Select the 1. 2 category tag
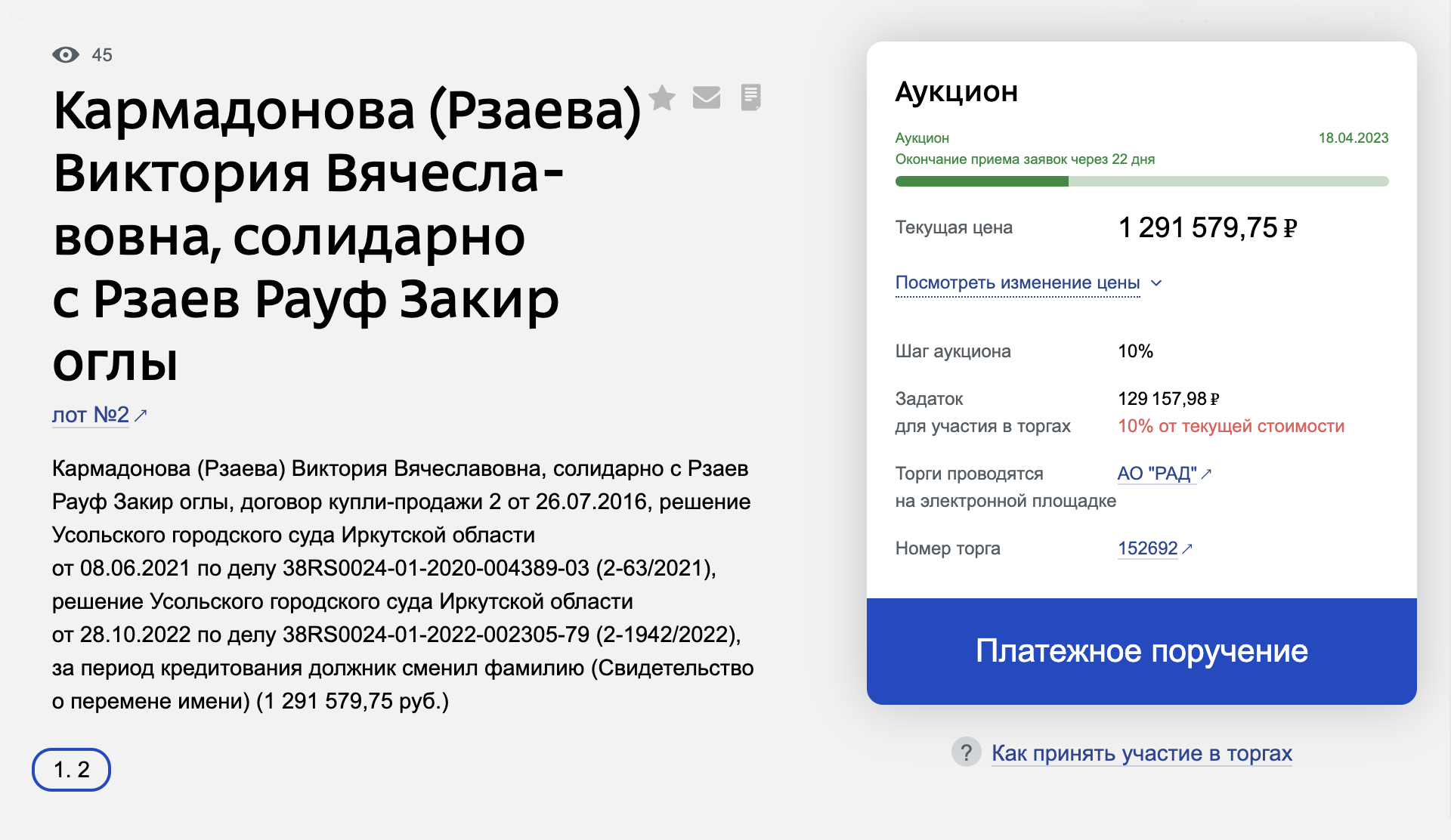Screen dimensions: 1451x840 tap(71, 770)
